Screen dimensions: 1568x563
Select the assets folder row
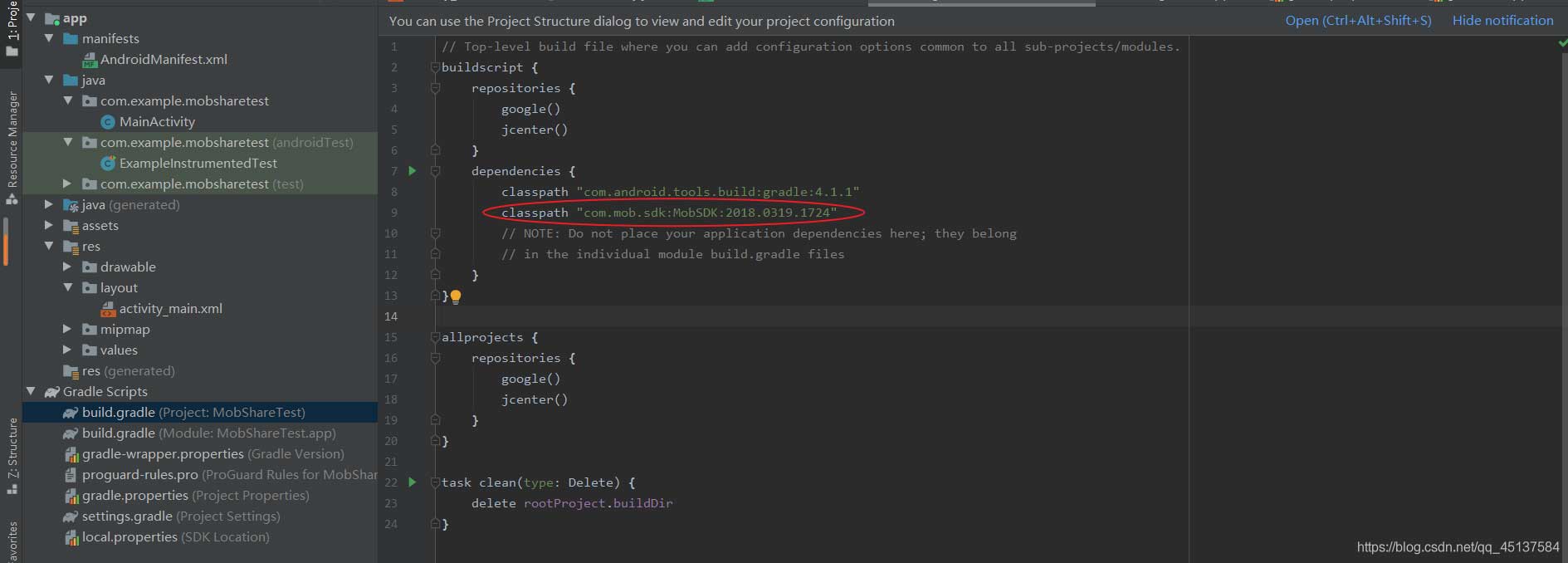(200, 225)
